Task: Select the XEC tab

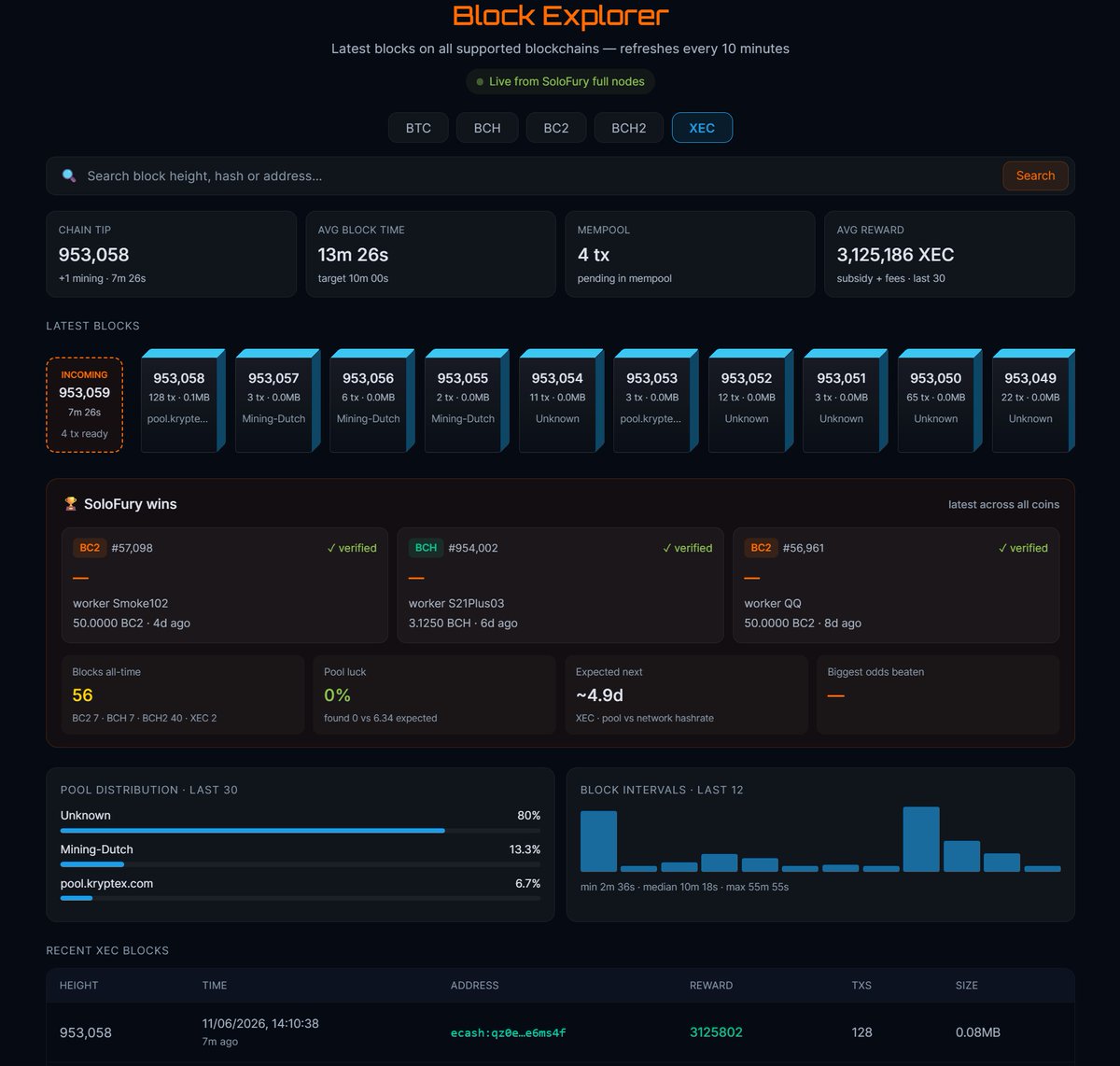Action: coord(702,128)
